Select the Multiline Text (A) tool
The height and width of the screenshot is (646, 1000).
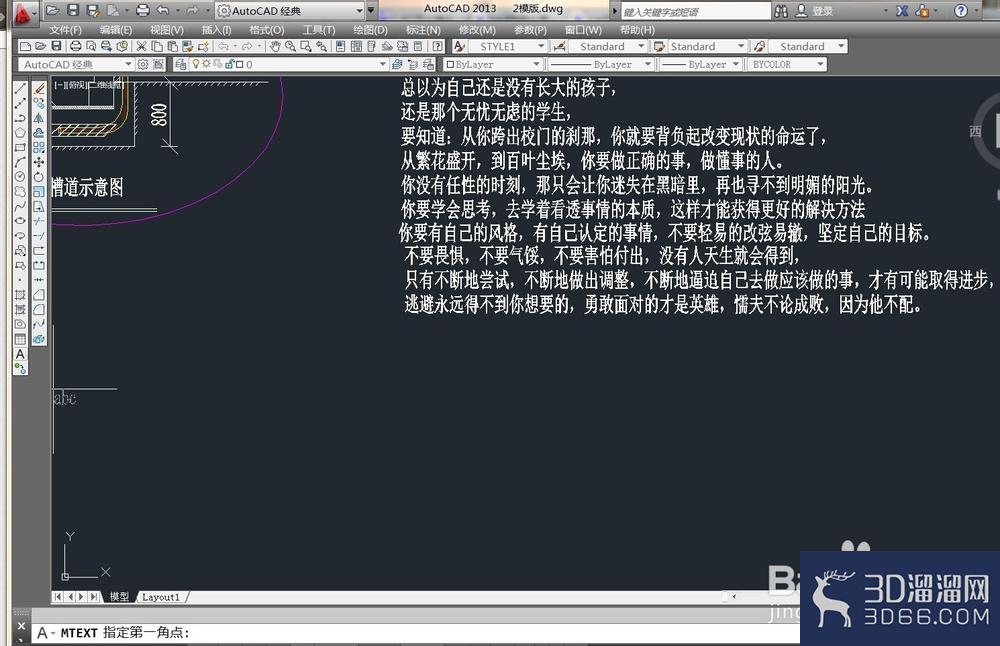point(20,354)
